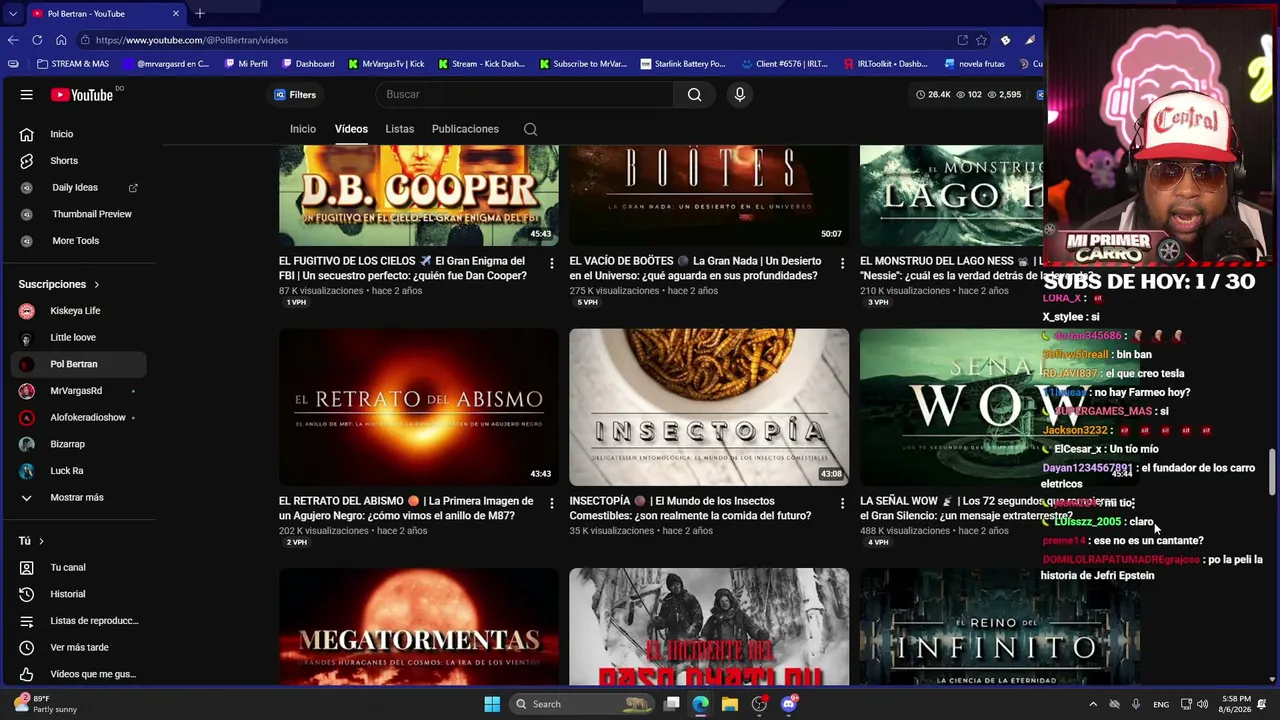Viewport: 1280px width, 720px height.
Task: Open El Fugitivo de los Cielos video title
Action: (403, 269)
